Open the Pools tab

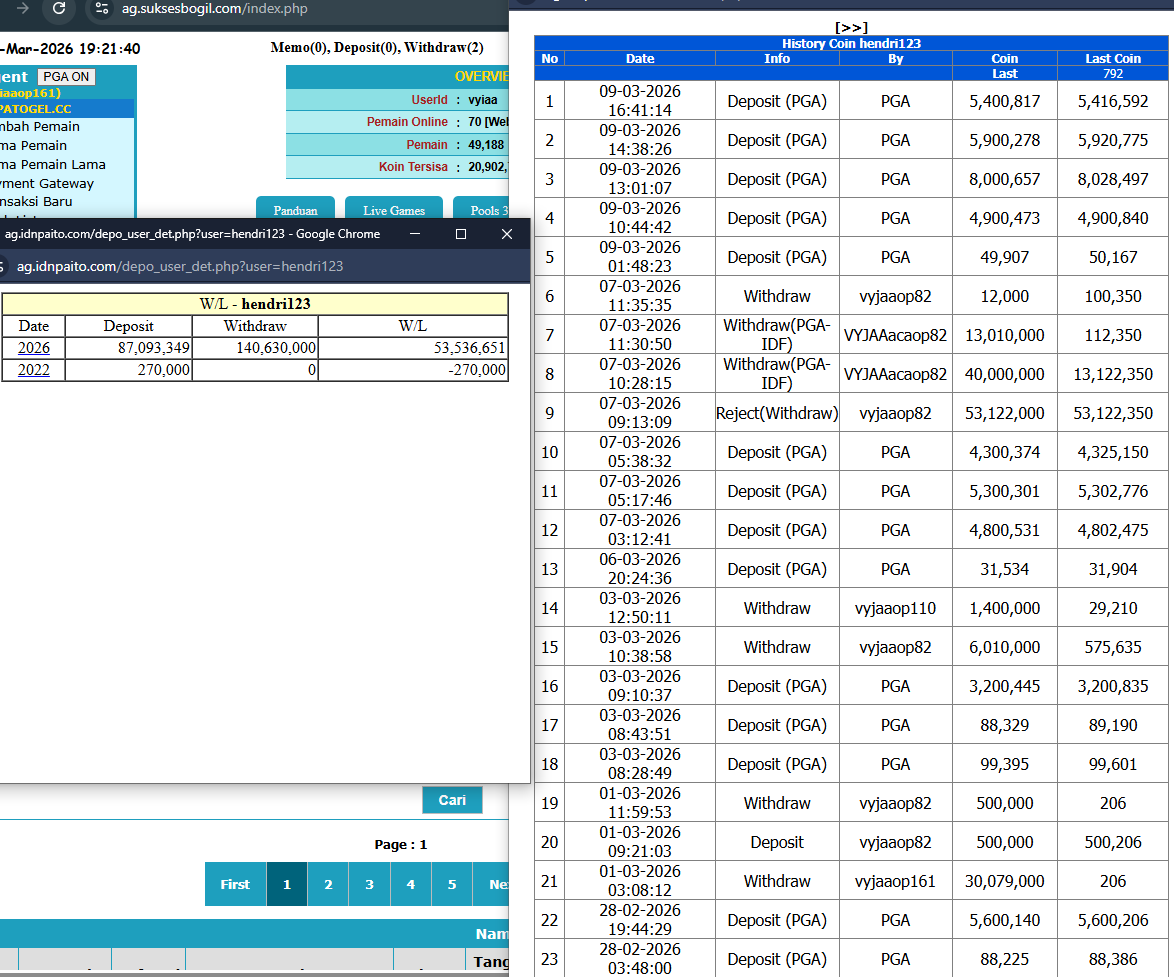[x=481, y=209]
